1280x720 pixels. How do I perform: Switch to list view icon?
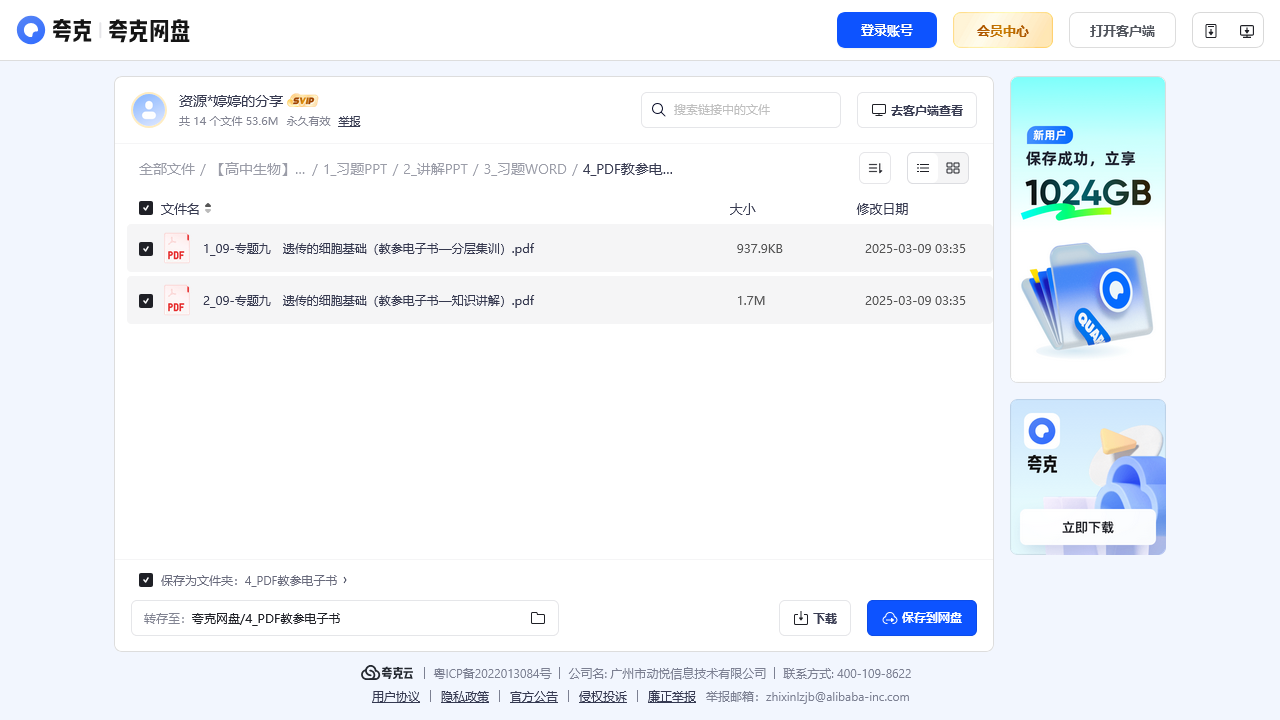923,168
